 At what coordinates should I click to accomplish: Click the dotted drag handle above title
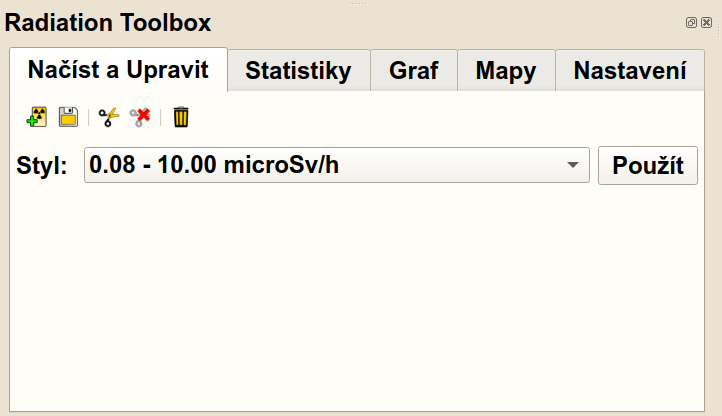pos(360,3)
